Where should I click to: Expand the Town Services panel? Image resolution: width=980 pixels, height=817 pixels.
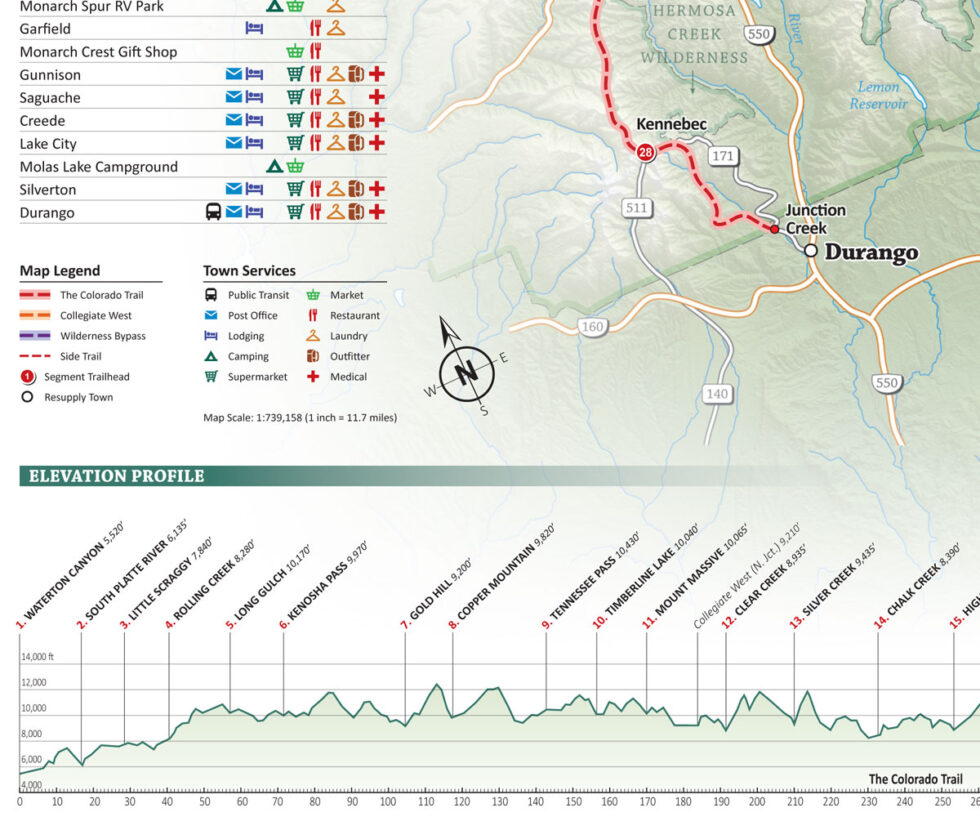coord(248,270)
